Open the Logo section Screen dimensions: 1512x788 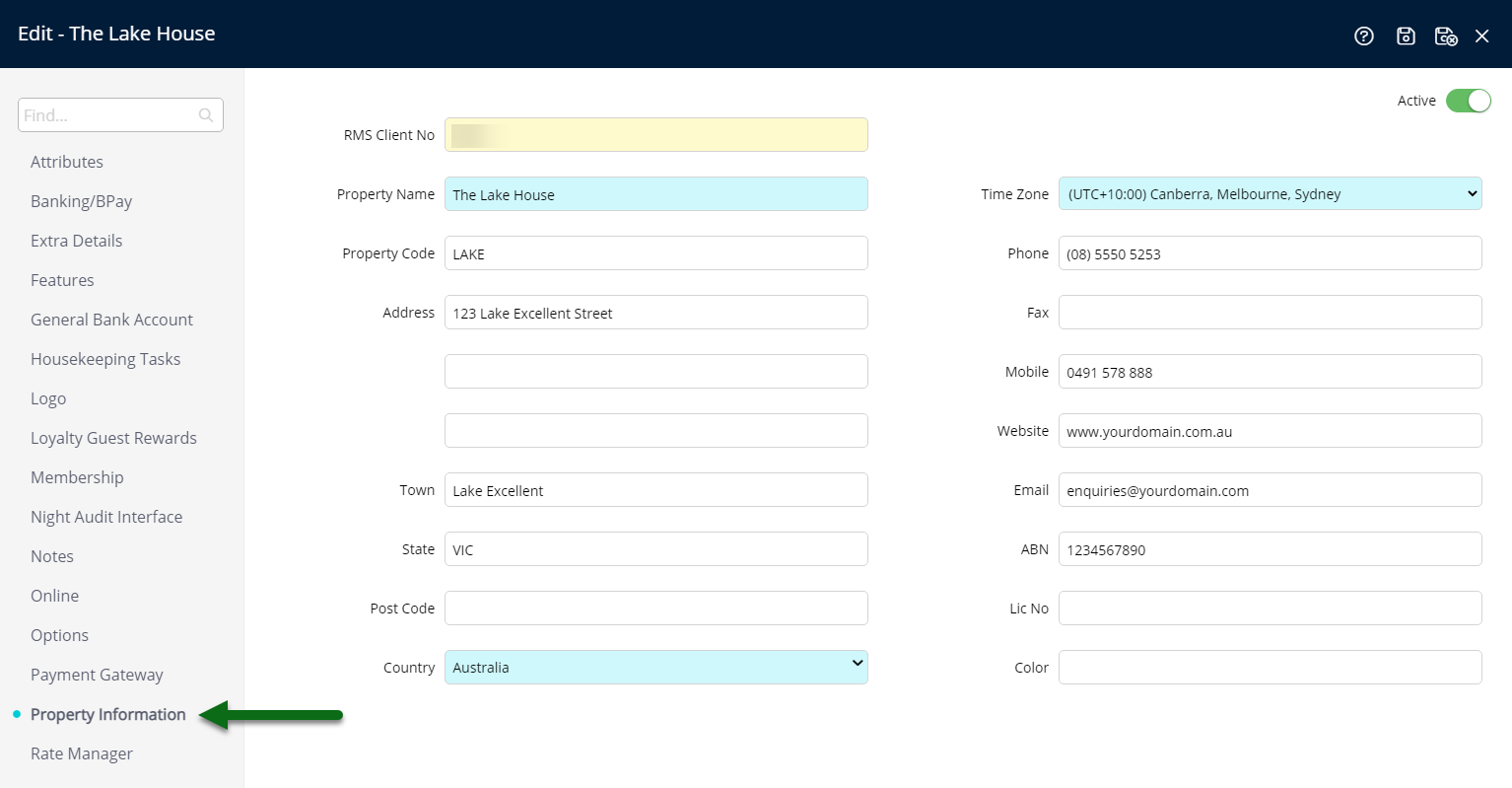[48, 398]
